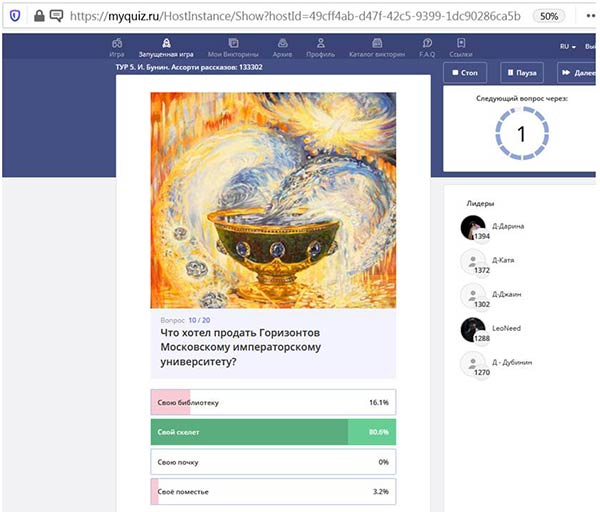600x512 pixels.
Task: Select the green Свой скелет answer
Action: coord(273,432)
